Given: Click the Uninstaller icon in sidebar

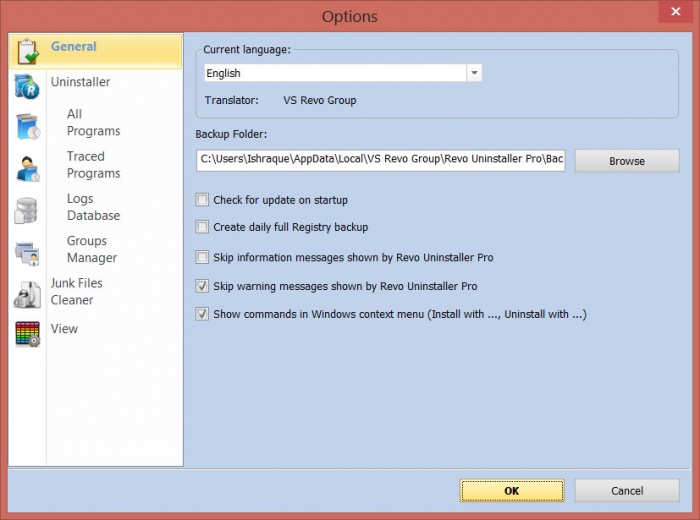Looking at the screenshot, I should 27,86.
